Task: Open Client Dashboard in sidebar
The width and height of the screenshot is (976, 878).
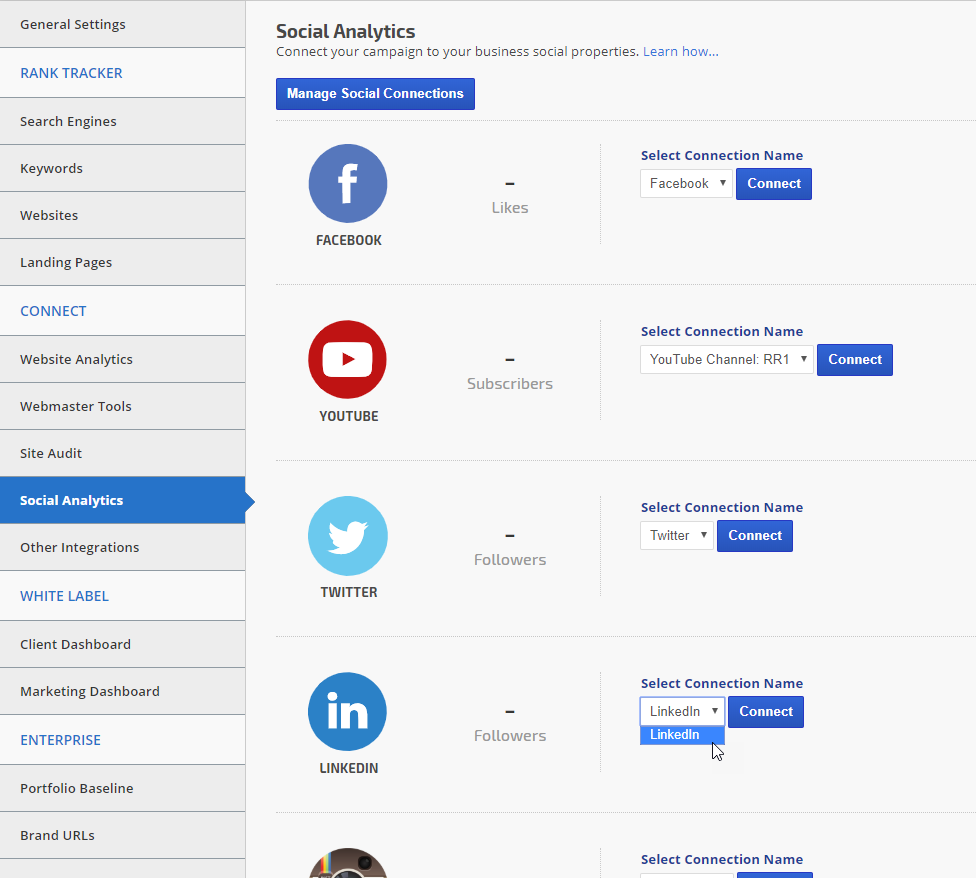Action: click(x=123, y=645)
